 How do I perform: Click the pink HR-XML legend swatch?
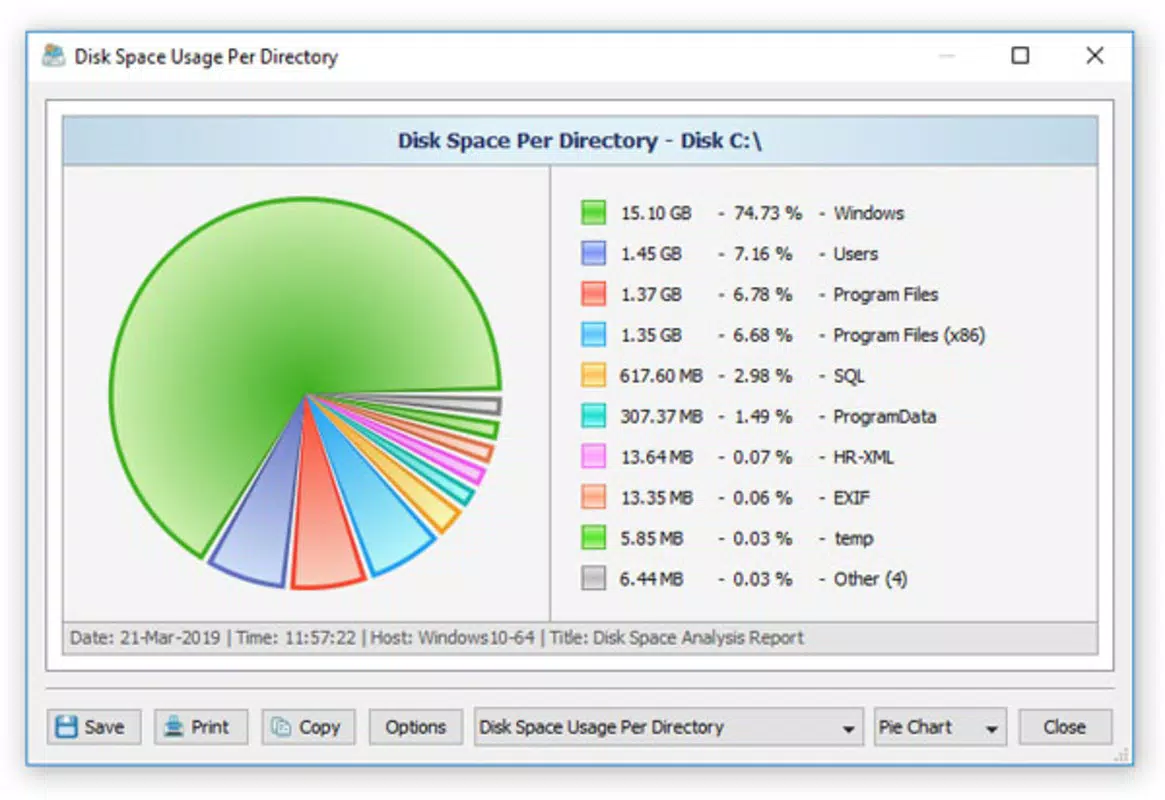point(593,456)
